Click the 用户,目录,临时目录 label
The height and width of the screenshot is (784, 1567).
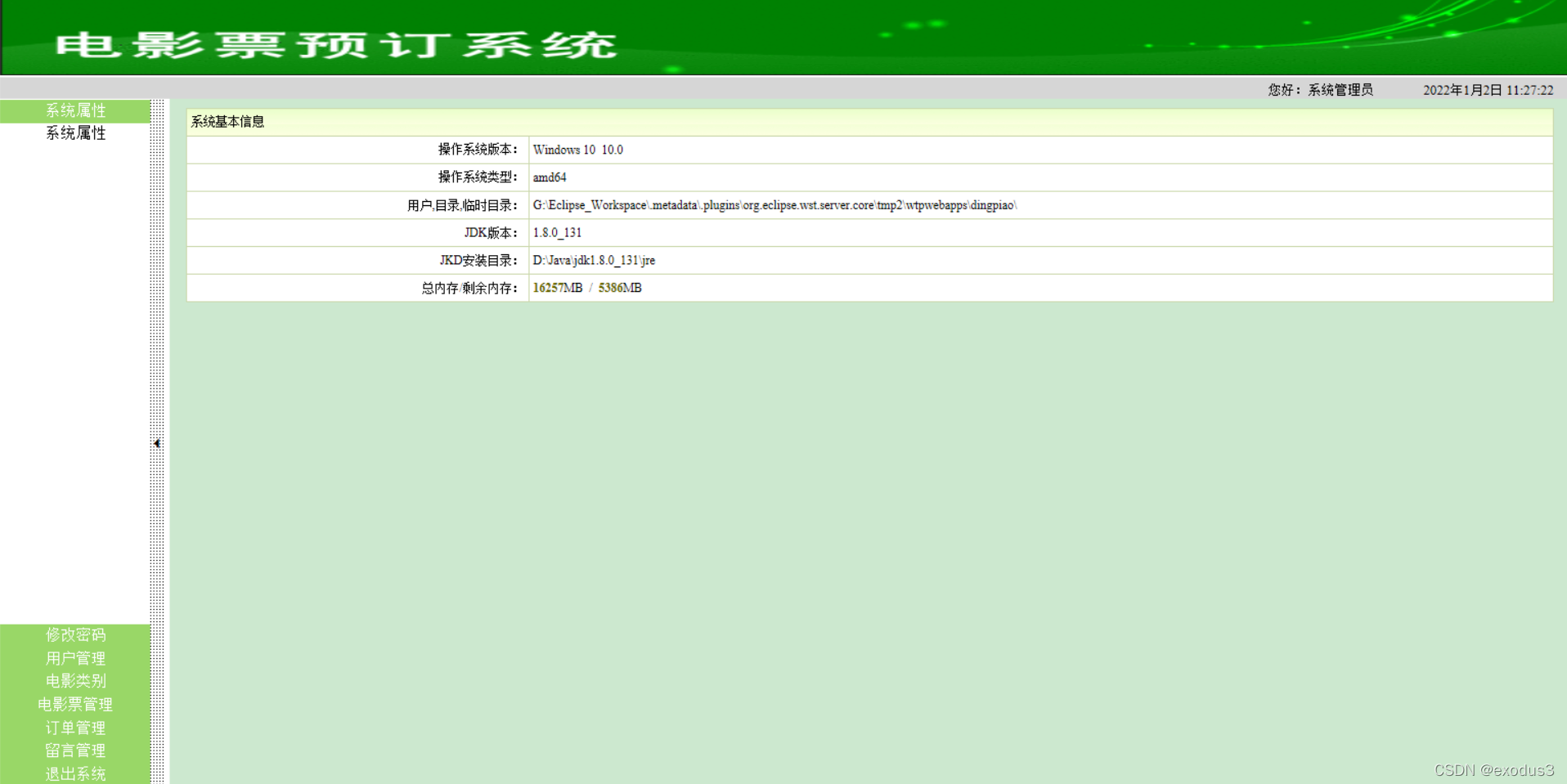(x=462, y=205)
